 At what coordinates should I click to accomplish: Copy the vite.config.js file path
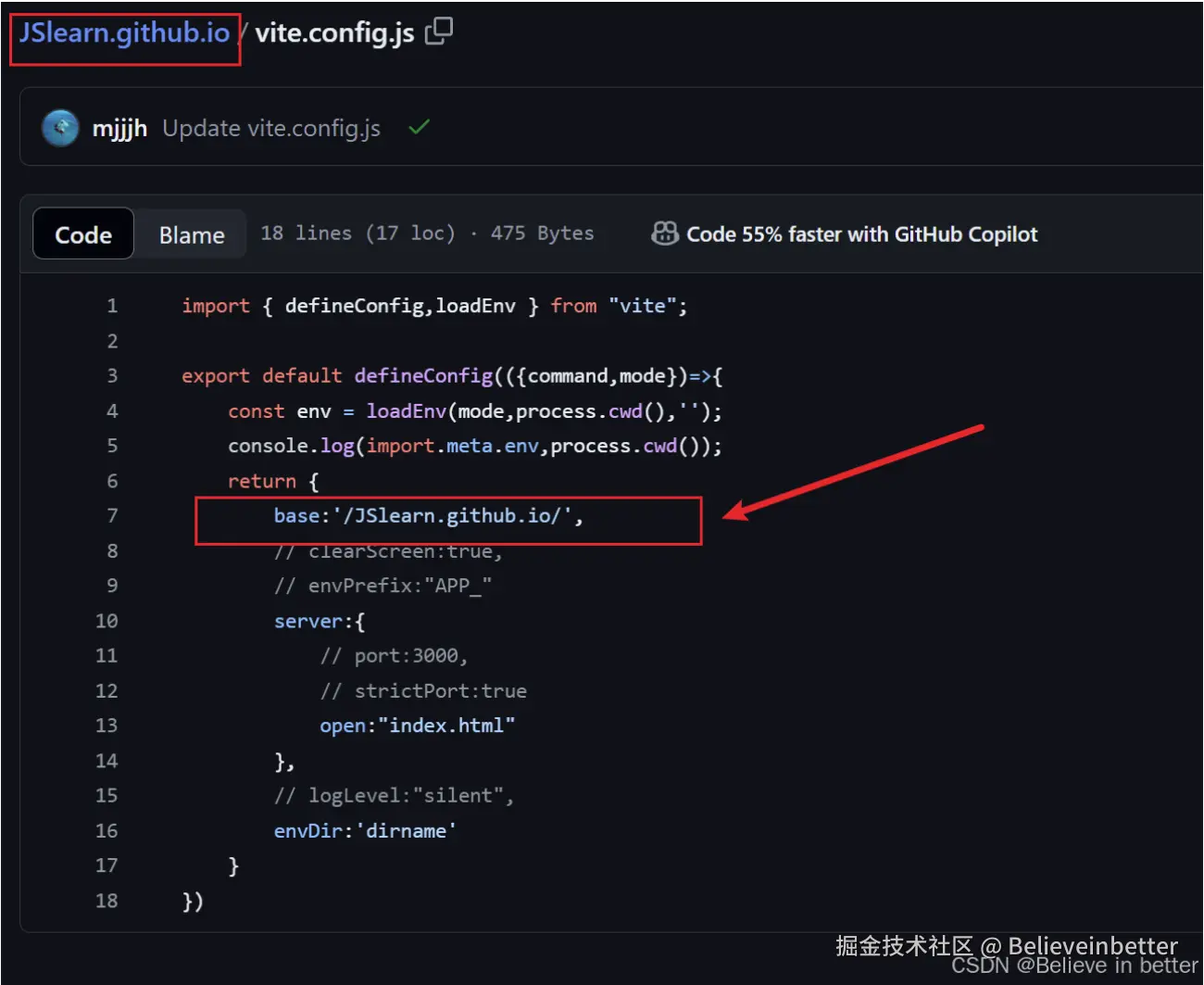click(439, 32)
